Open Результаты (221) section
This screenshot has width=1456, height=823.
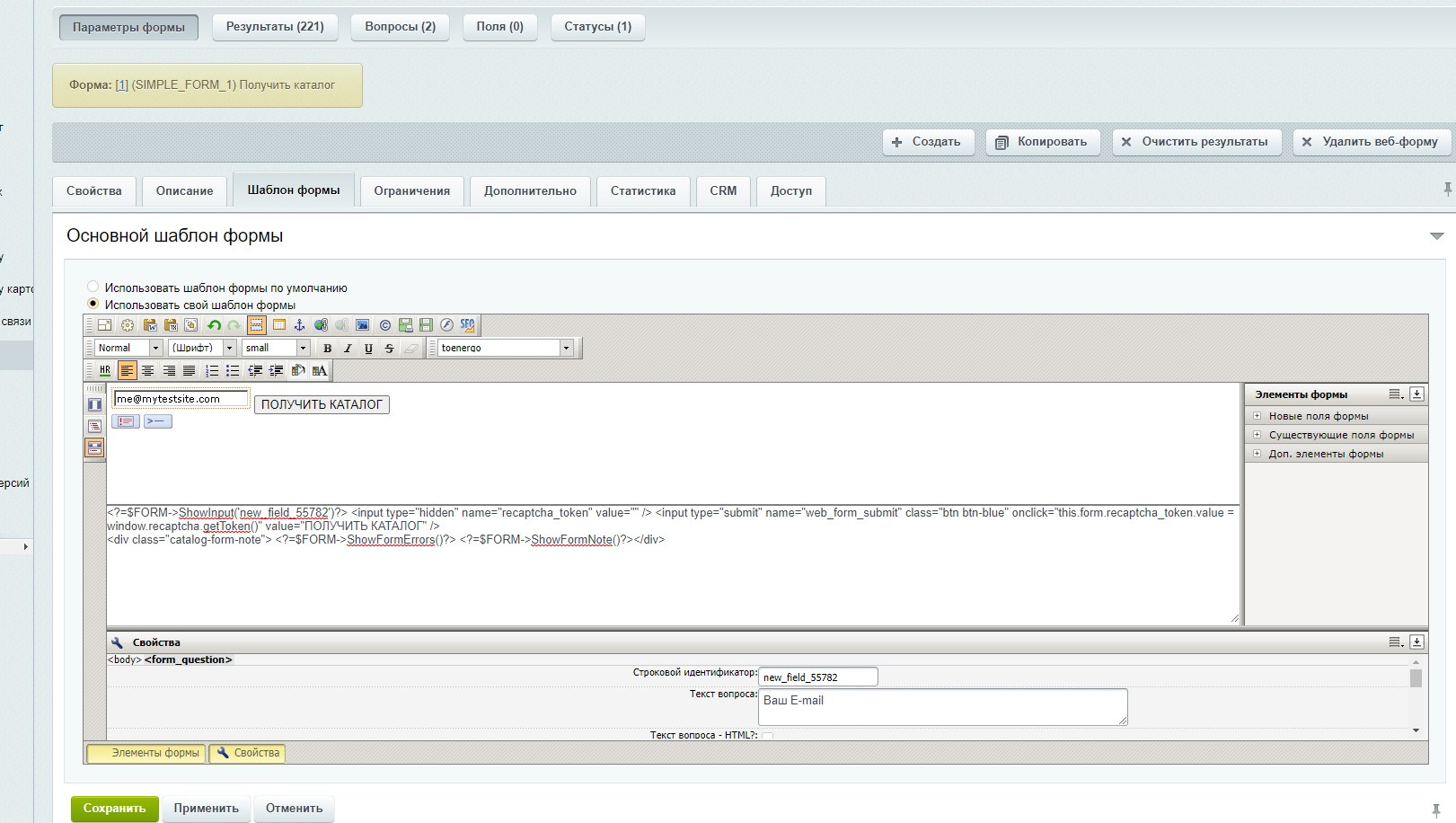(x=275, y=27)
